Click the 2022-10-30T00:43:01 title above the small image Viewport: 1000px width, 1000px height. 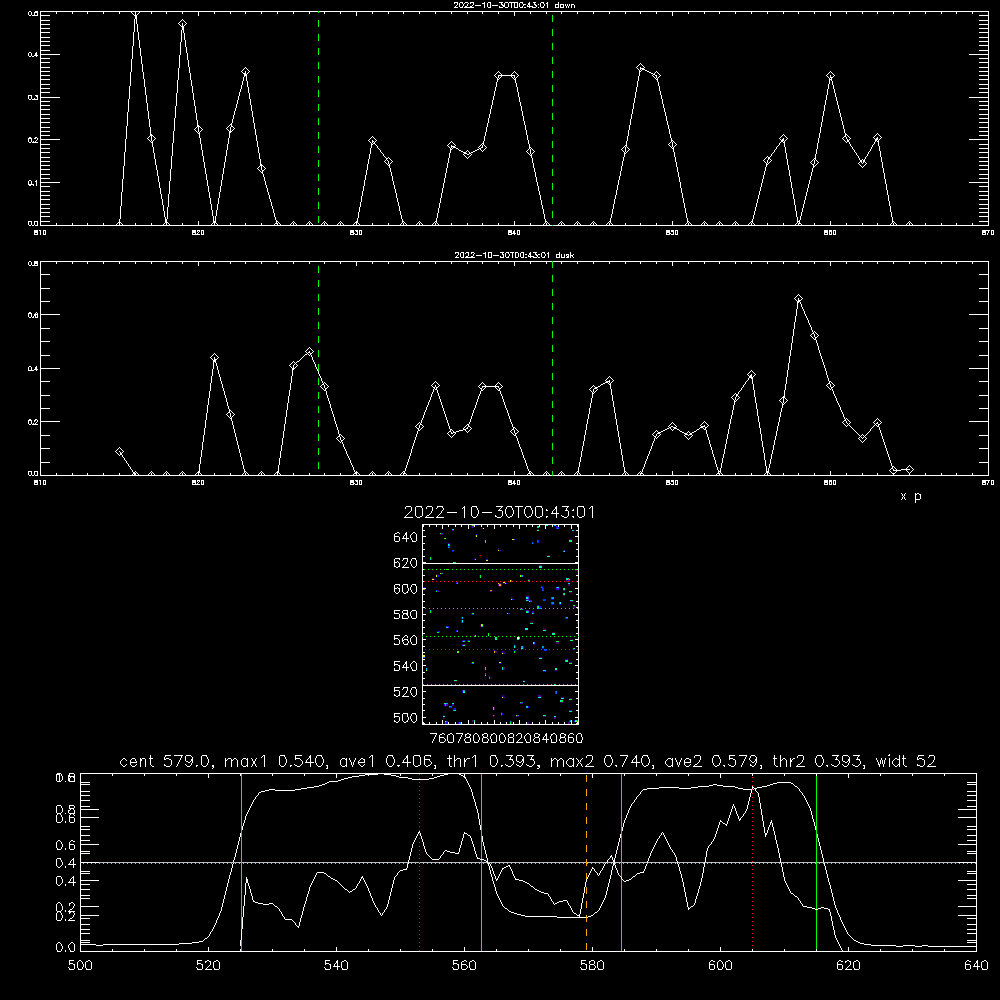499,512
